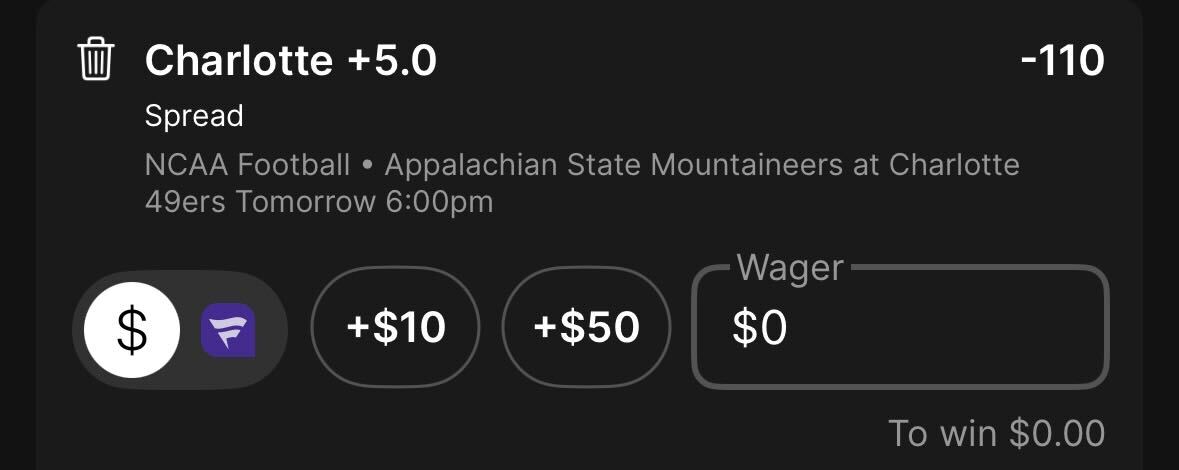Add $10 to the wager
This screenshot has width=1179, height=470.
coord(396,328)
